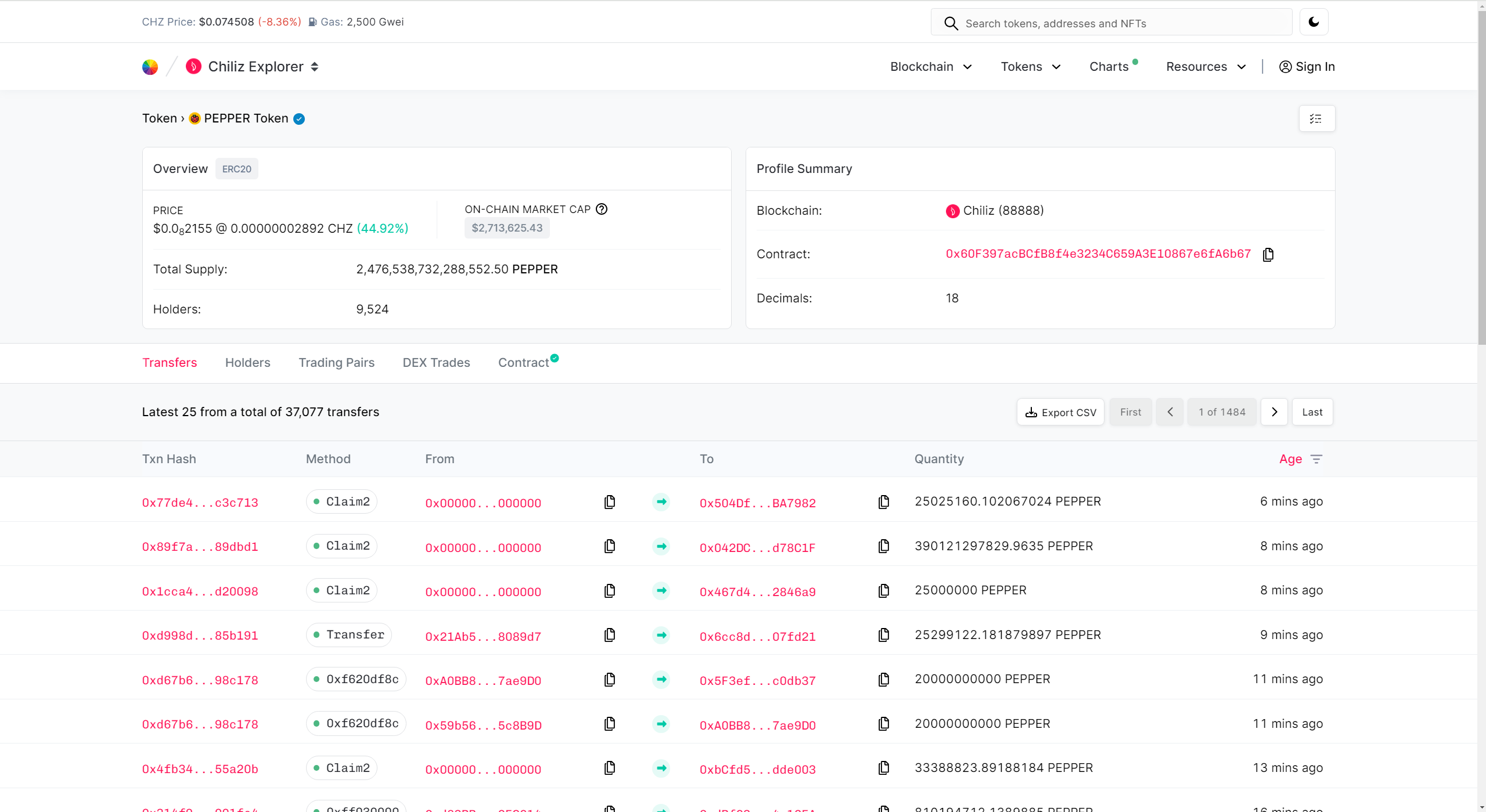
Task: Click the checklist options icon button
Action: tap(1316, 118)
